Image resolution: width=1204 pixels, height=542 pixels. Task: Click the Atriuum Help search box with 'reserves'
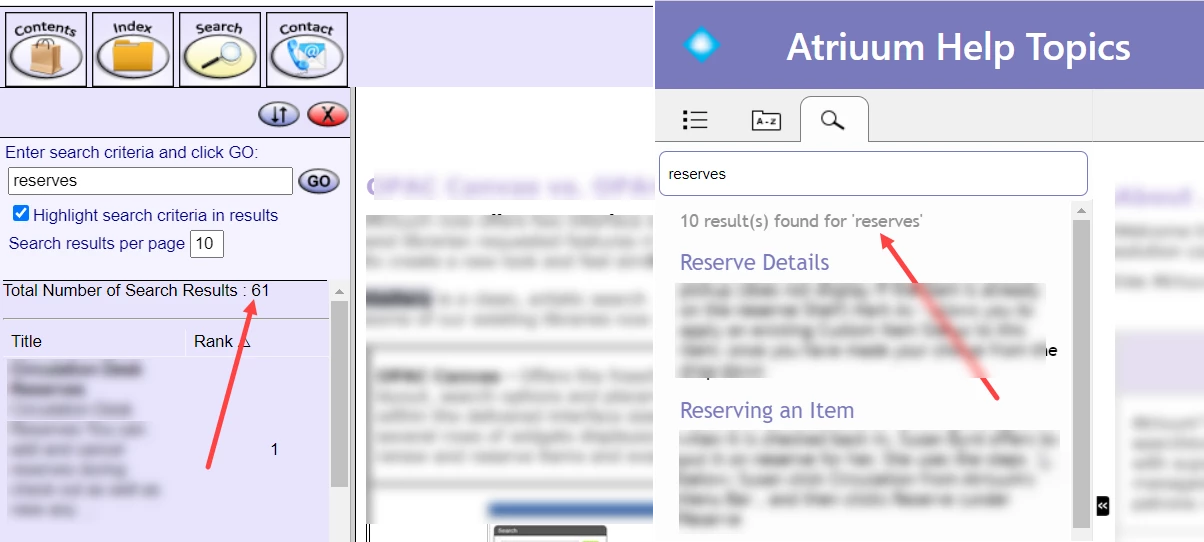tap(873, 174)
